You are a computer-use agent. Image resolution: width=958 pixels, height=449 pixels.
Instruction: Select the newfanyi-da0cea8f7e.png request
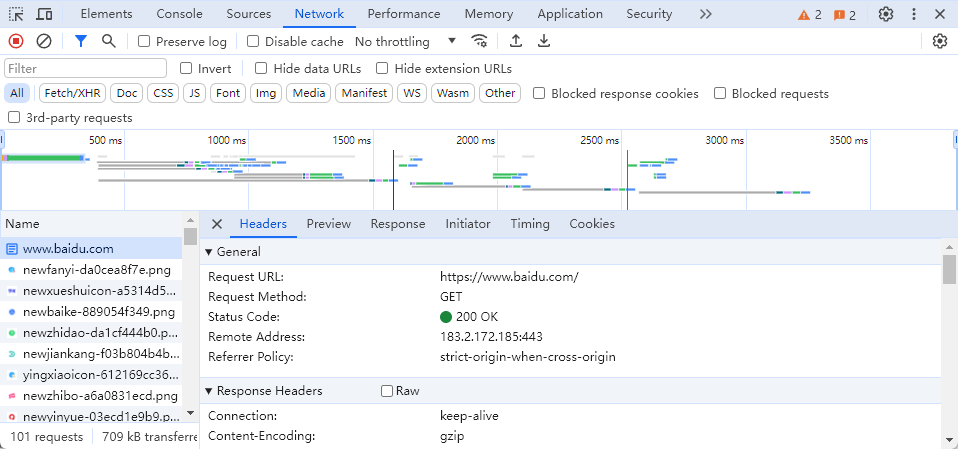(96, 270)
